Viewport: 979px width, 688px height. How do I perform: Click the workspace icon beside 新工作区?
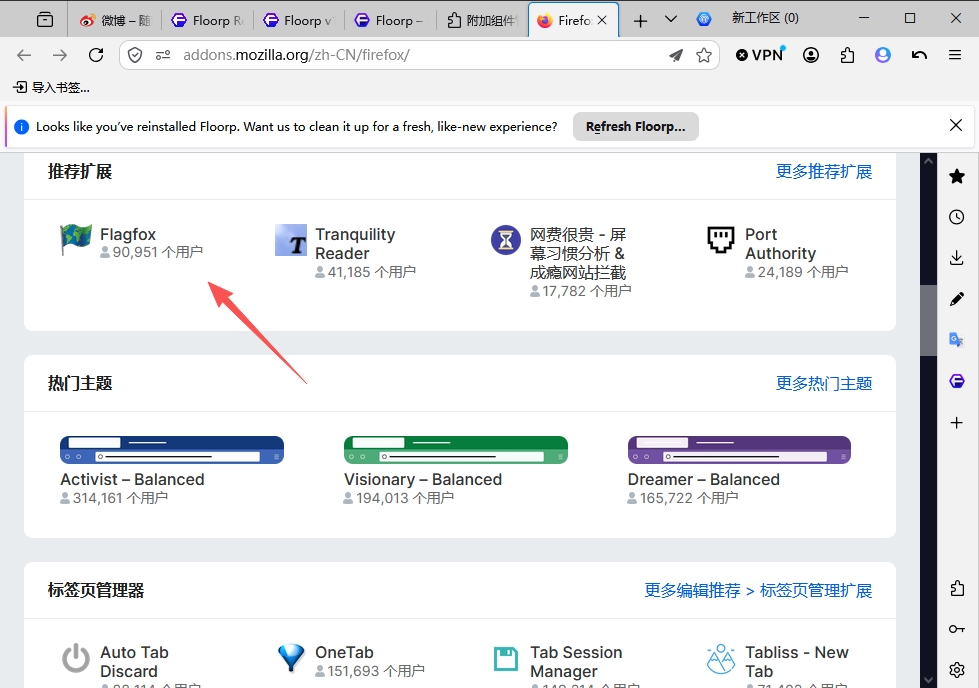pos(704,19)
